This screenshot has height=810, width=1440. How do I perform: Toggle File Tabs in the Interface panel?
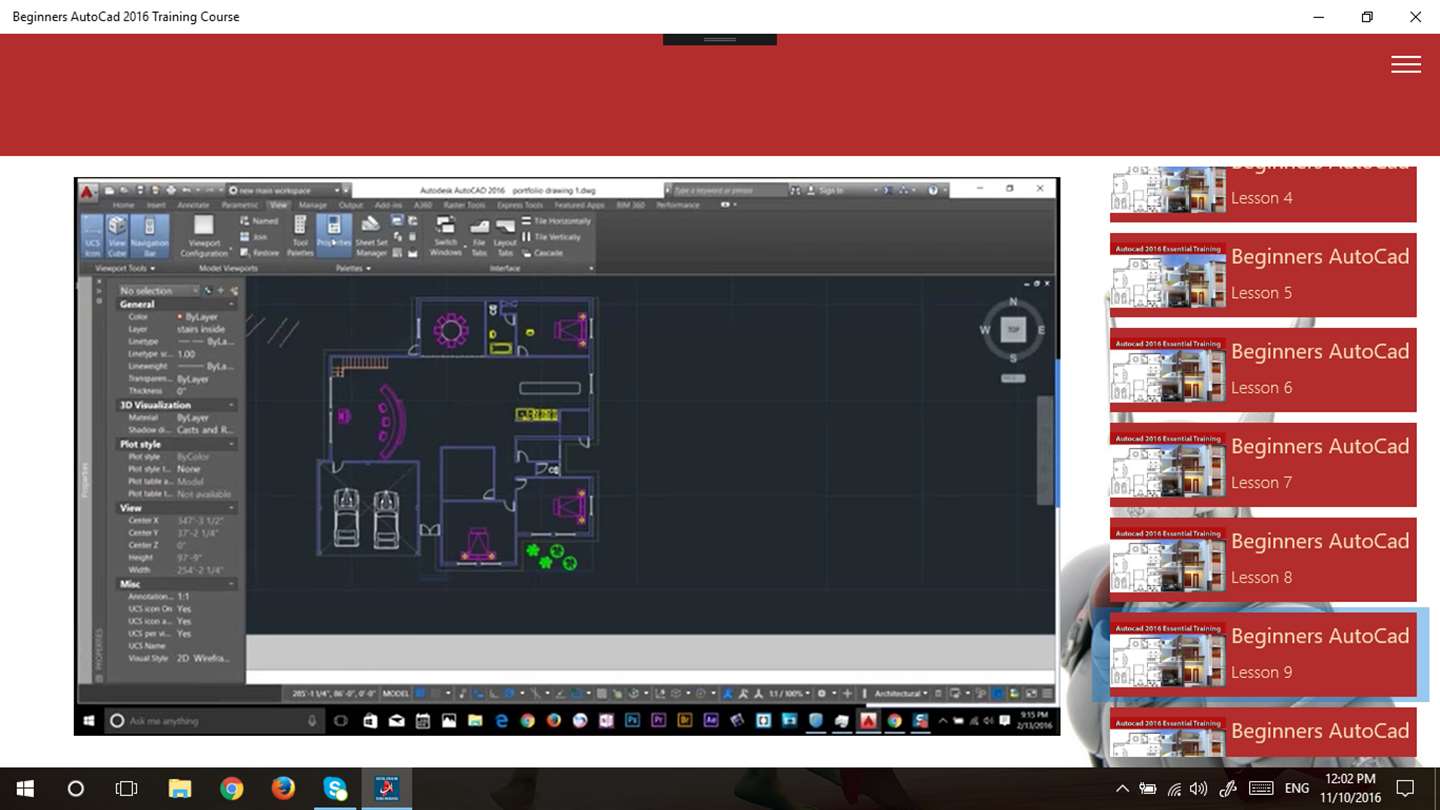pyautogui.click(x=479, y=237)
